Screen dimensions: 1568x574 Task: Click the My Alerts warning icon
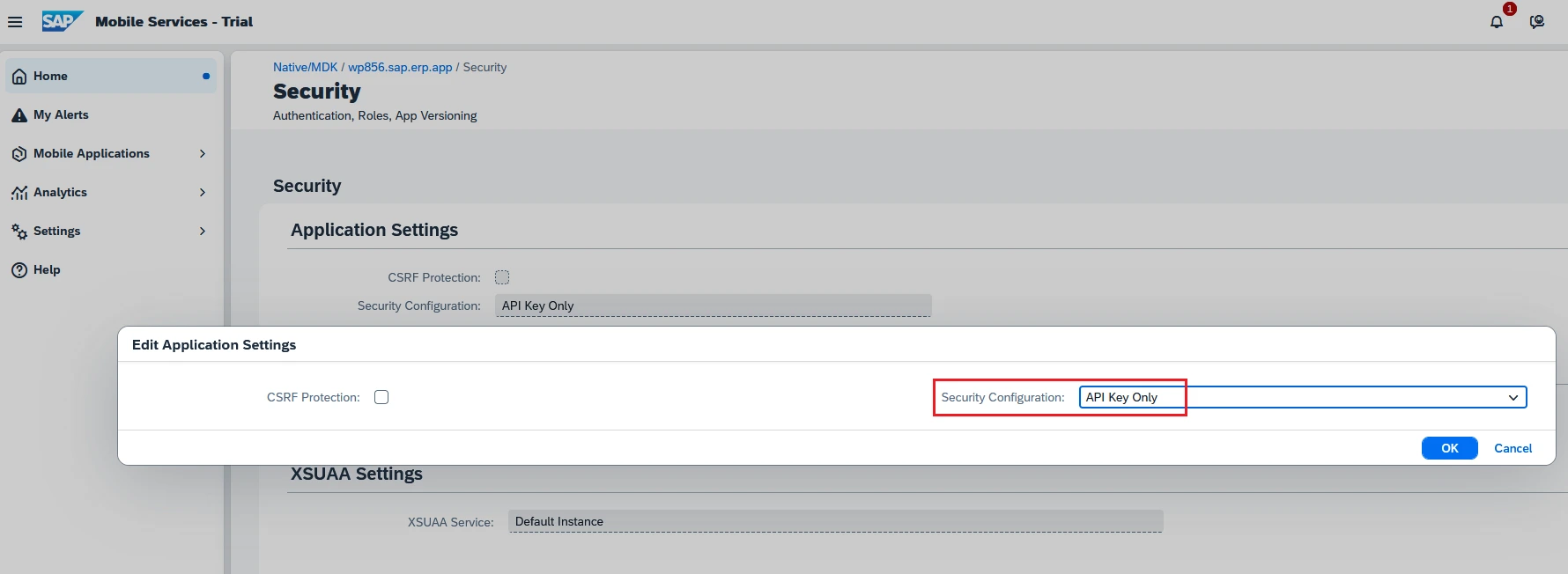click(x=19, y=115)
